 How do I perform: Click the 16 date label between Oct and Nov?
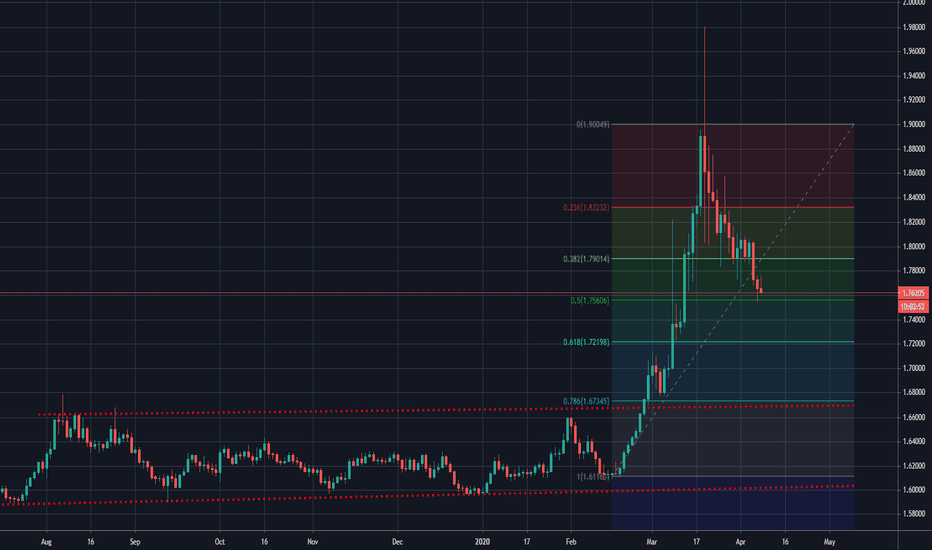point(265,542)
